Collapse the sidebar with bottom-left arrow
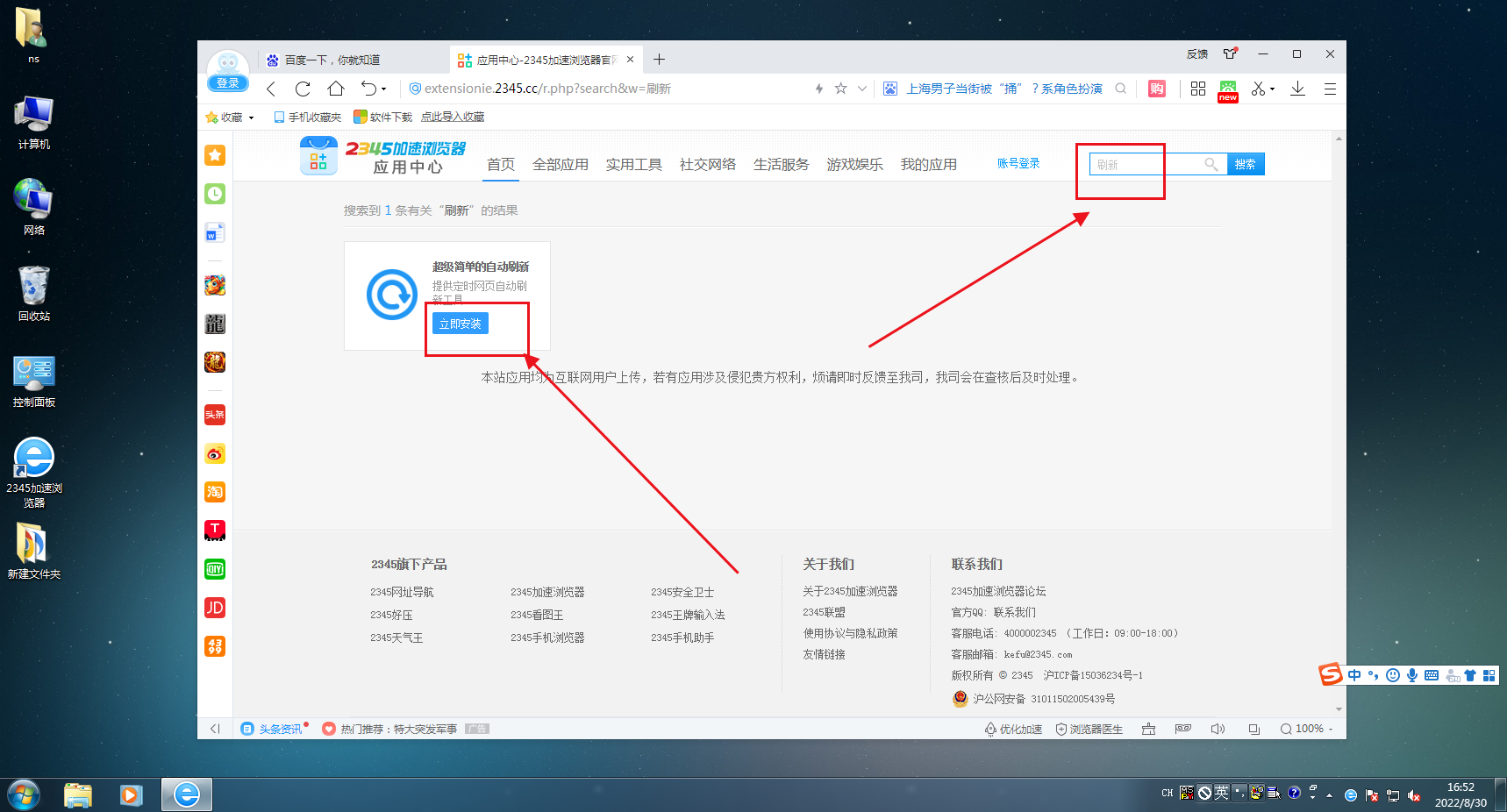 click(x=215, y=729)
